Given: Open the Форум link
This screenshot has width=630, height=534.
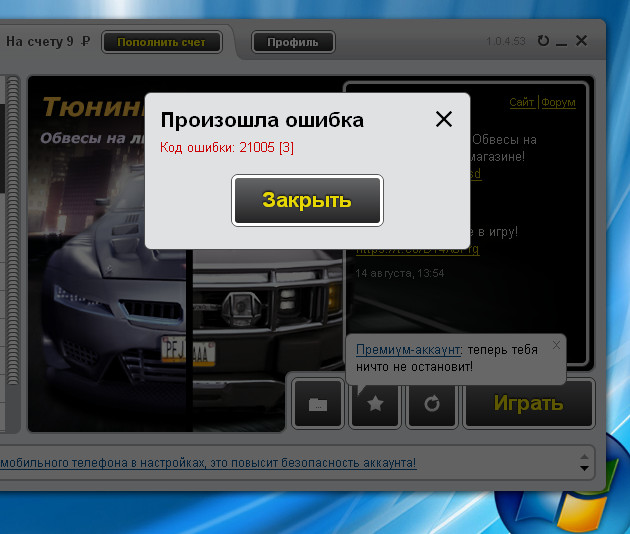Looking at the screenshot, I should click(558, 102).
